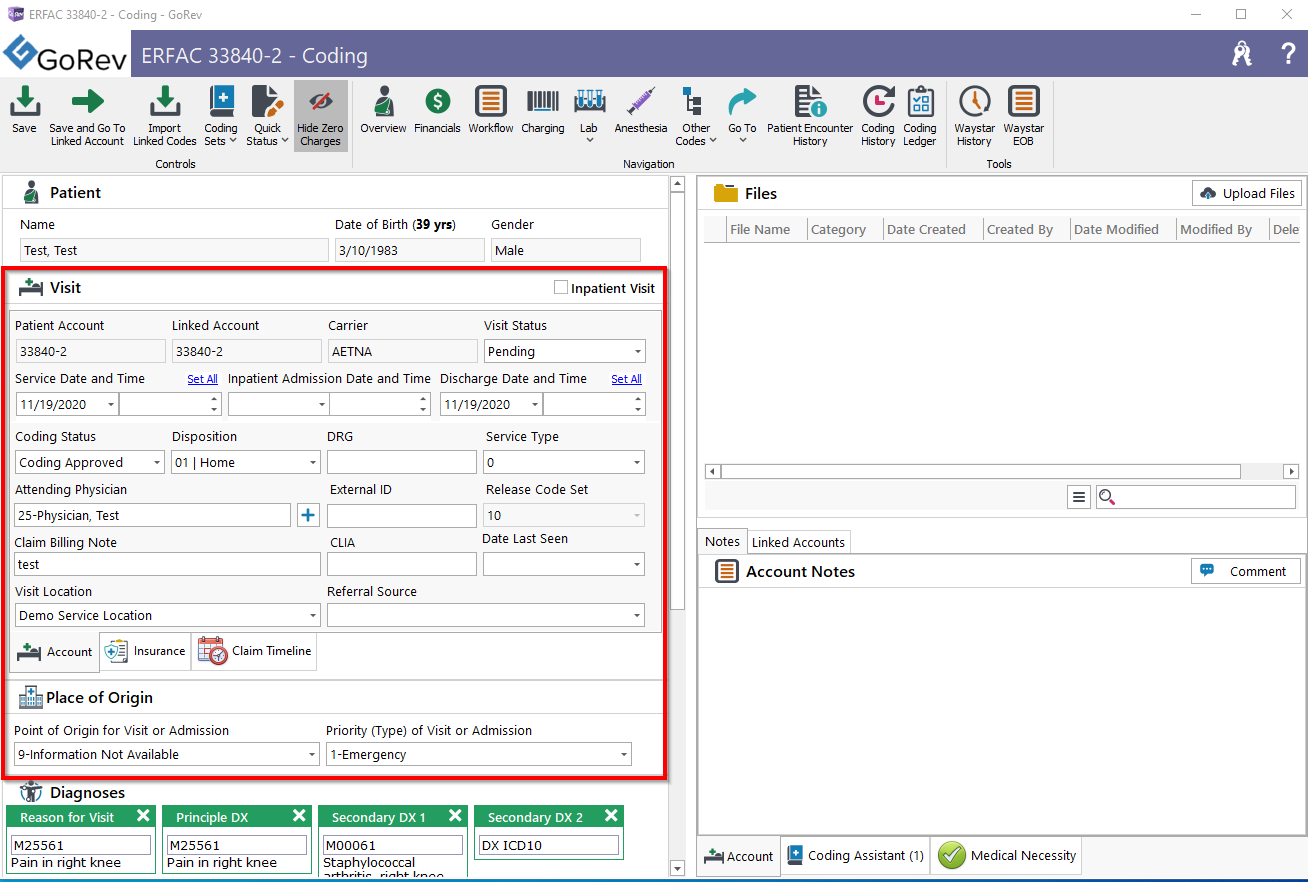Click the Upload Files button
1308x882 pixels.
tap(1246, 194)
